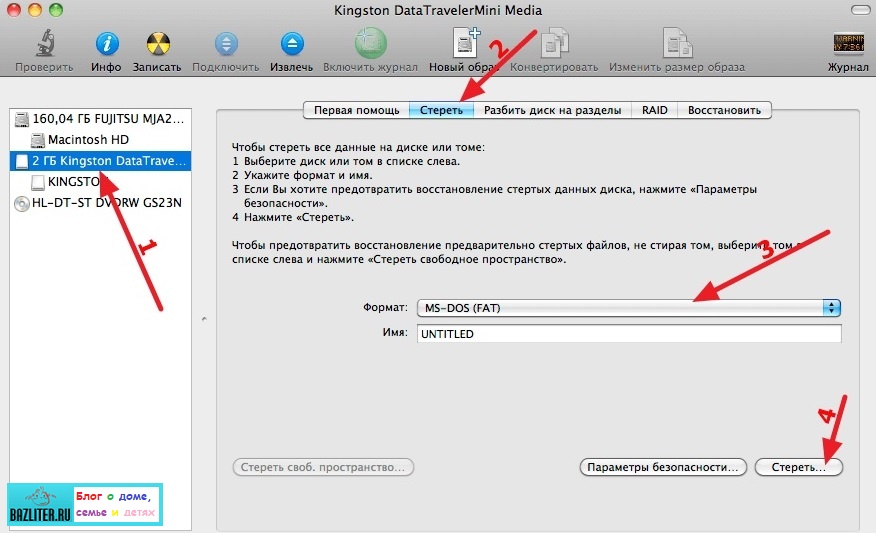This screenshot has width=876, height=533.
Task: Click the Записать burn icon
Action: click(x=158, y=44)
